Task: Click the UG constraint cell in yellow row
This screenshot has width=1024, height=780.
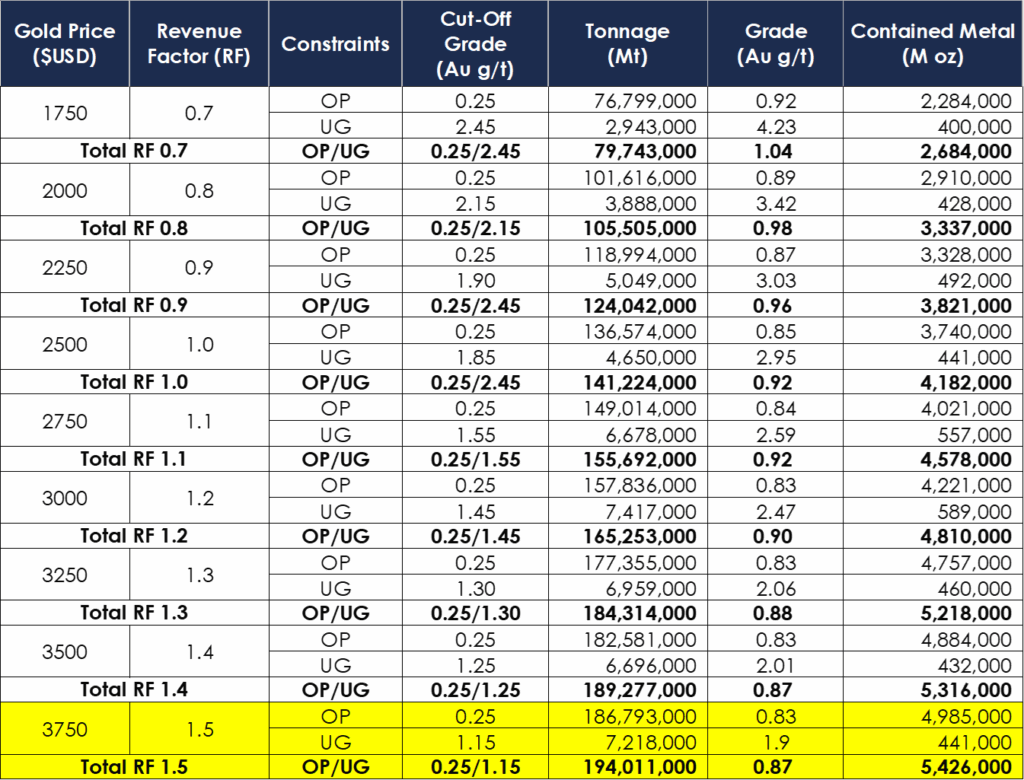Action: (336, 742)
